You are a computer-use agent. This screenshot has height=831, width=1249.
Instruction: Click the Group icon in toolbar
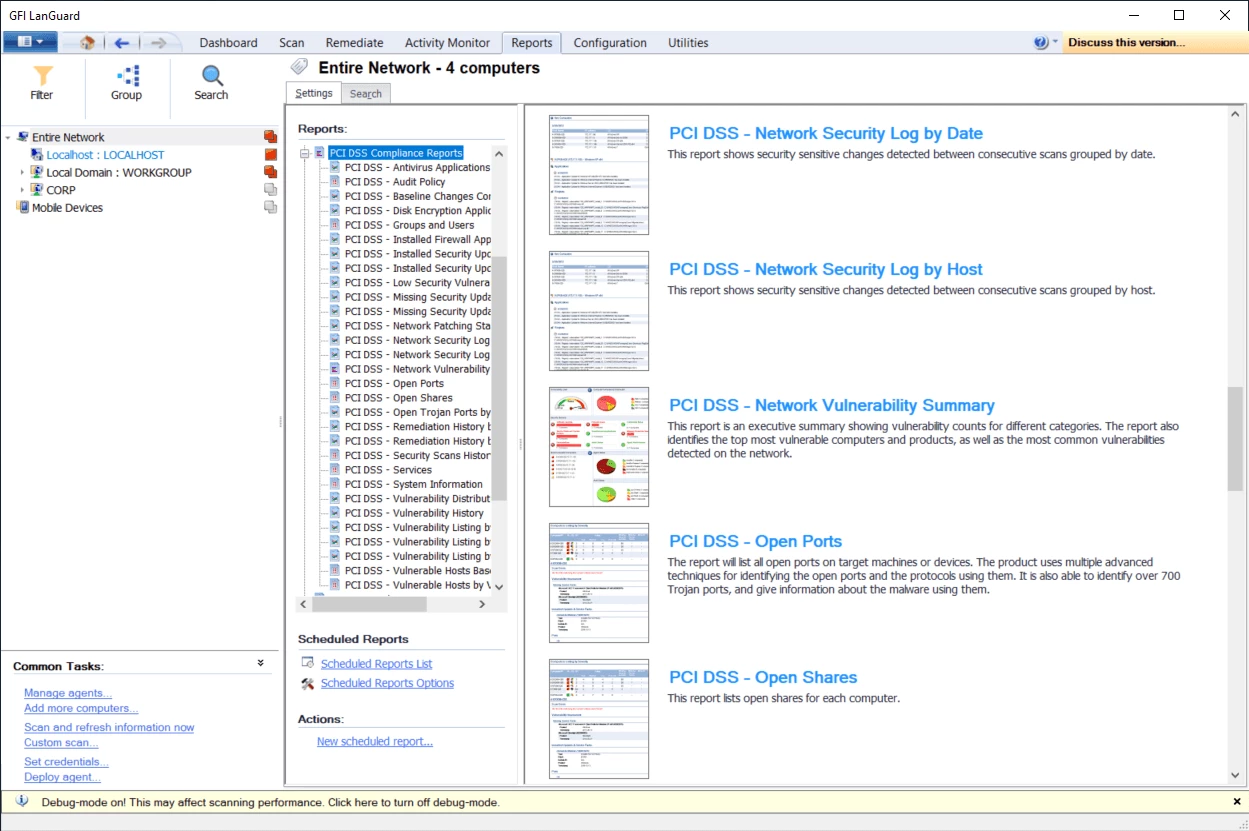(x=126, y=76)
